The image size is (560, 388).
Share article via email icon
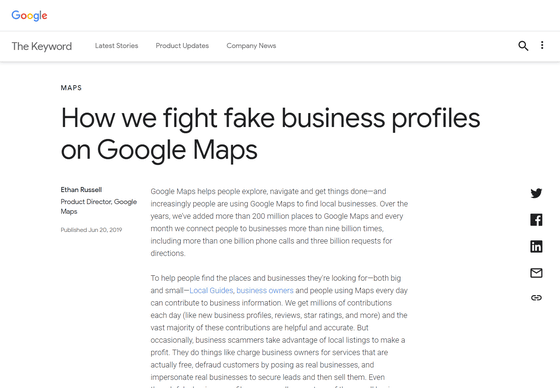[x=536, y=273]
